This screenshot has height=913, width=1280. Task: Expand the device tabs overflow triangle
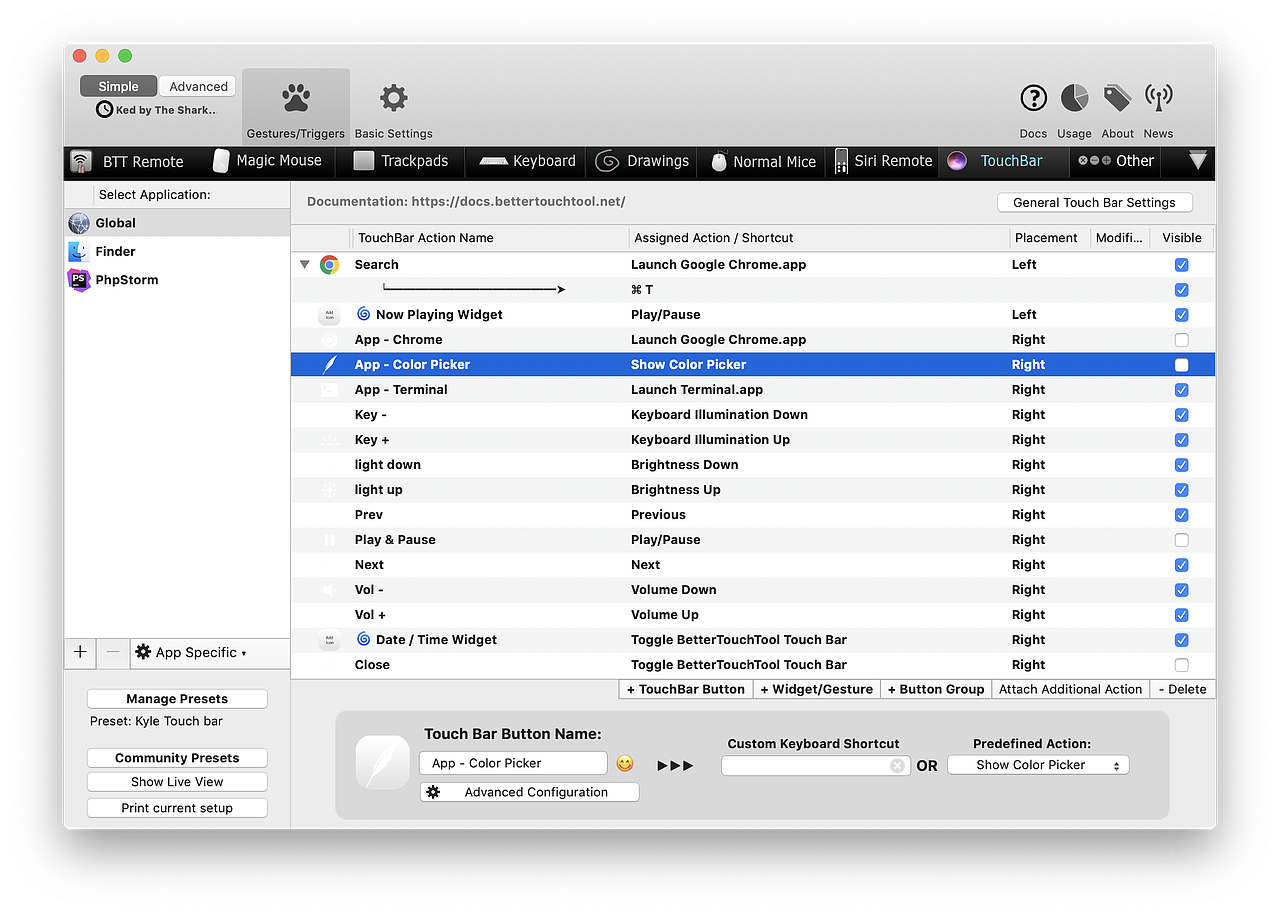(1198, 160)
